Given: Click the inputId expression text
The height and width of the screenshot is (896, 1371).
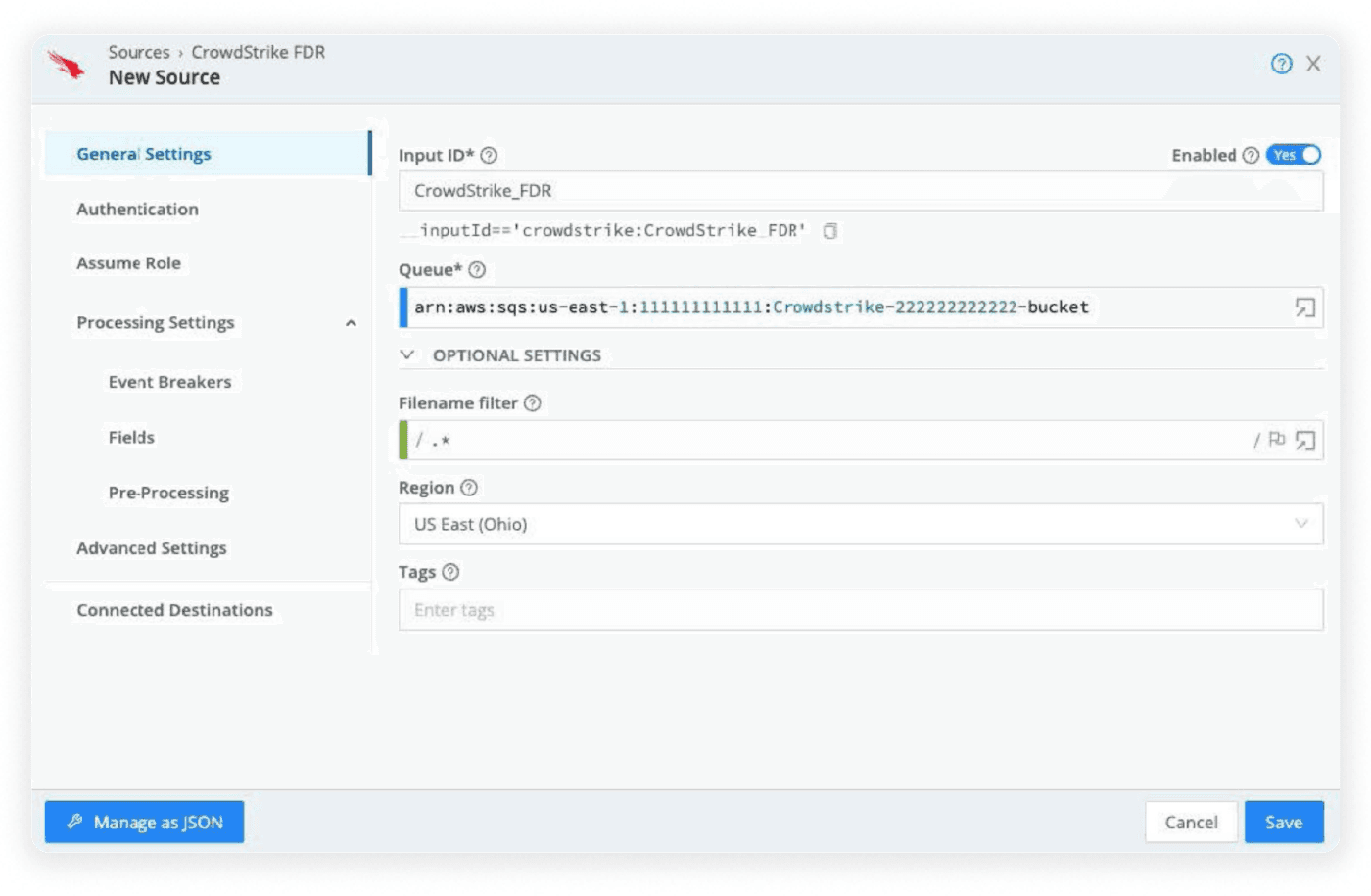Looking at the screenshot, I should point(604,231).
